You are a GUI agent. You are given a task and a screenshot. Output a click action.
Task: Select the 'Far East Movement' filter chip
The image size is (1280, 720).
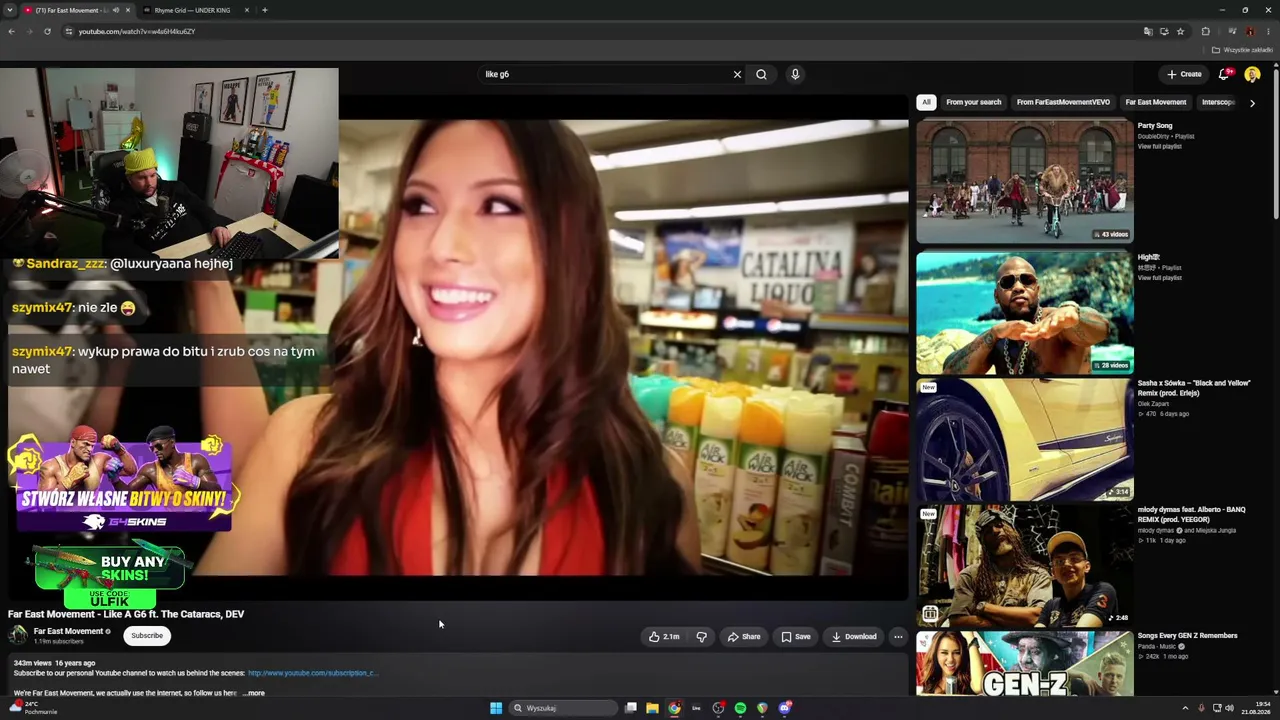(1156, 102)
